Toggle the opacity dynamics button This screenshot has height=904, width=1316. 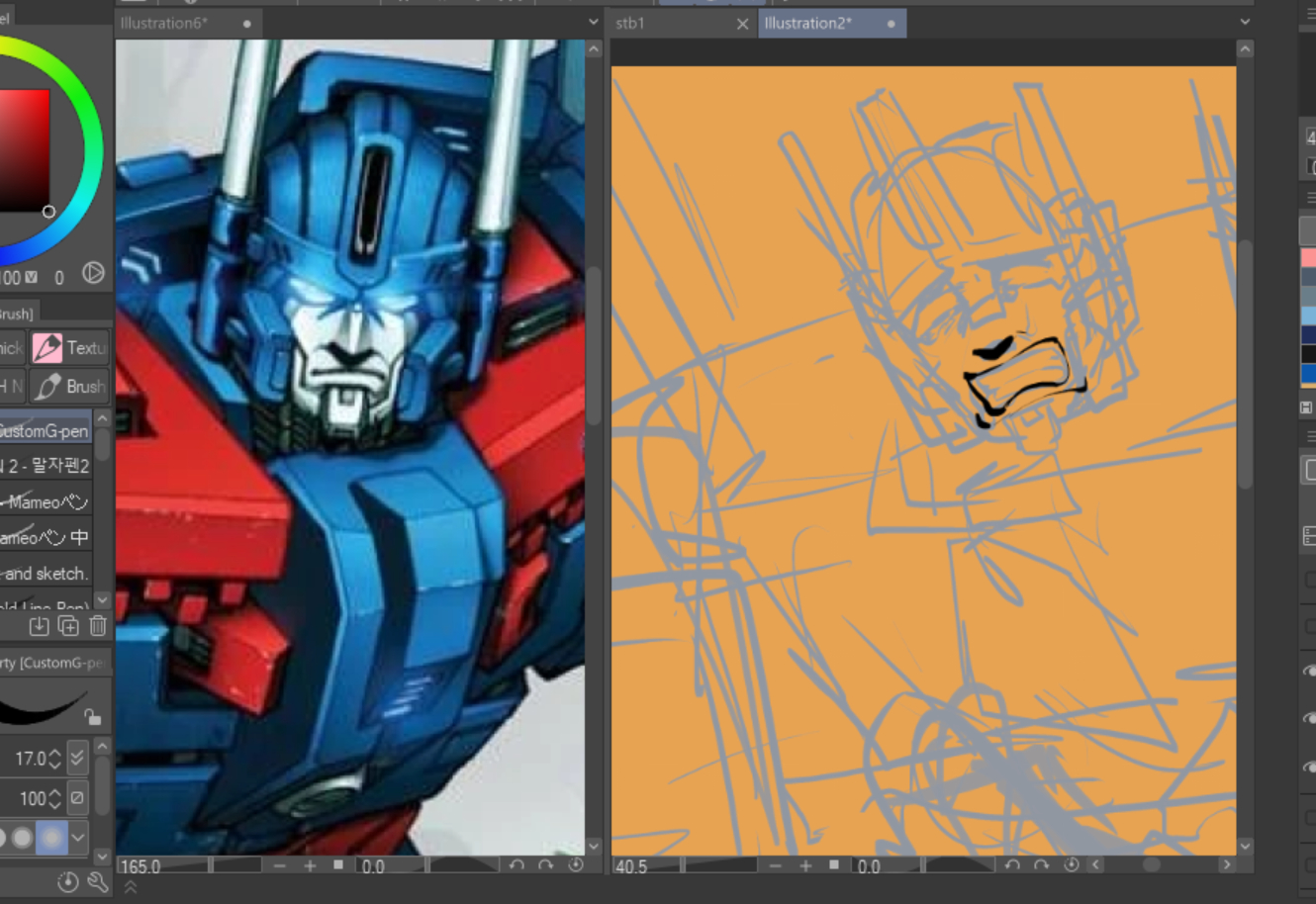(x=77, y=797)
